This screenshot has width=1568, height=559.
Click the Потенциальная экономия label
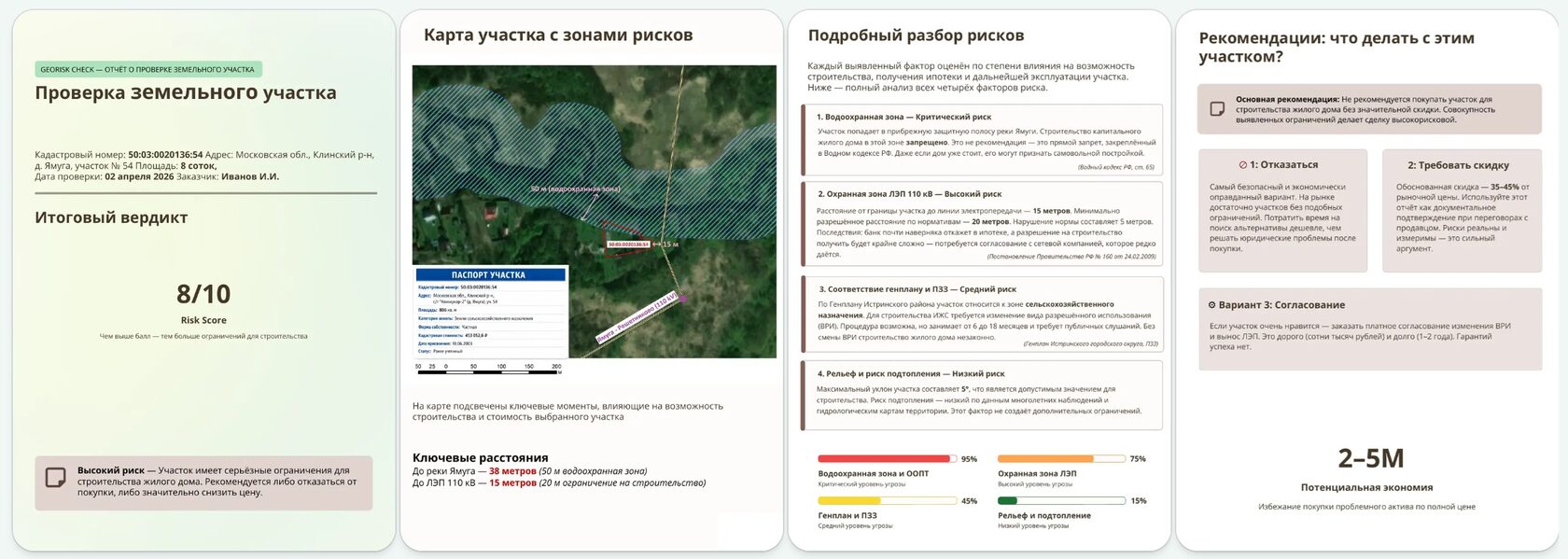pyautogui.click(x=1366, y=487)
